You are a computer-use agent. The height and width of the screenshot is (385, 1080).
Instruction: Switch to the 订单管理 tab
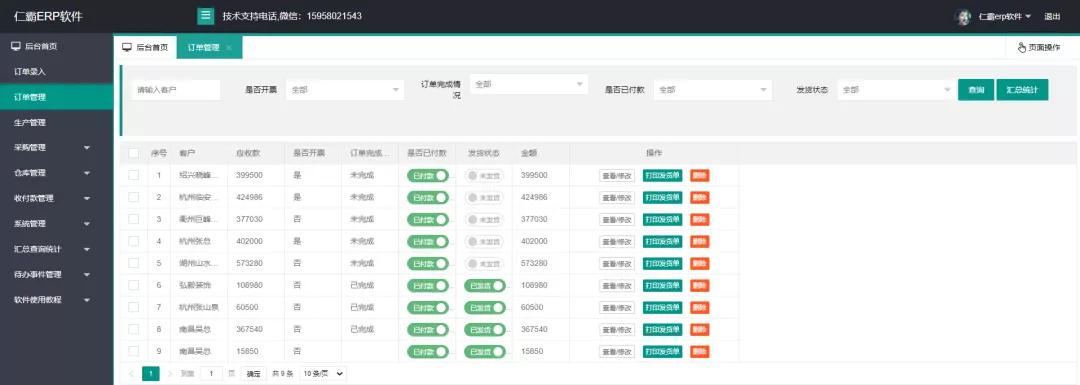point(209,48)
